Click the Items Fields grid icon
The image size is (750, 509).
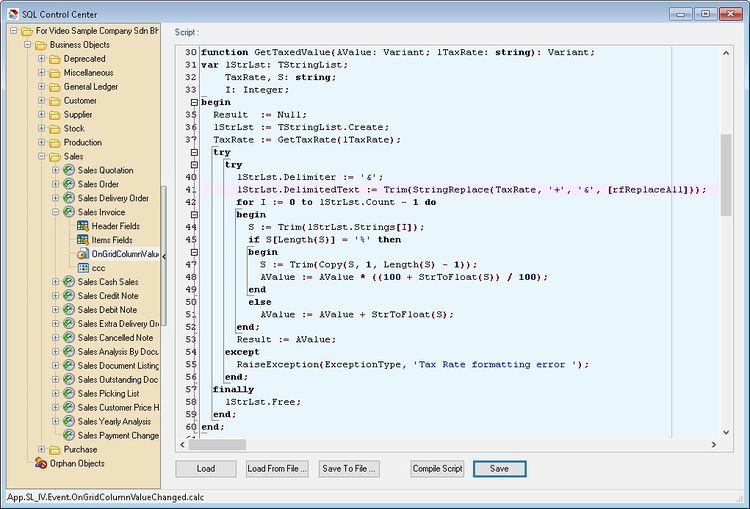tap(83, 240)
